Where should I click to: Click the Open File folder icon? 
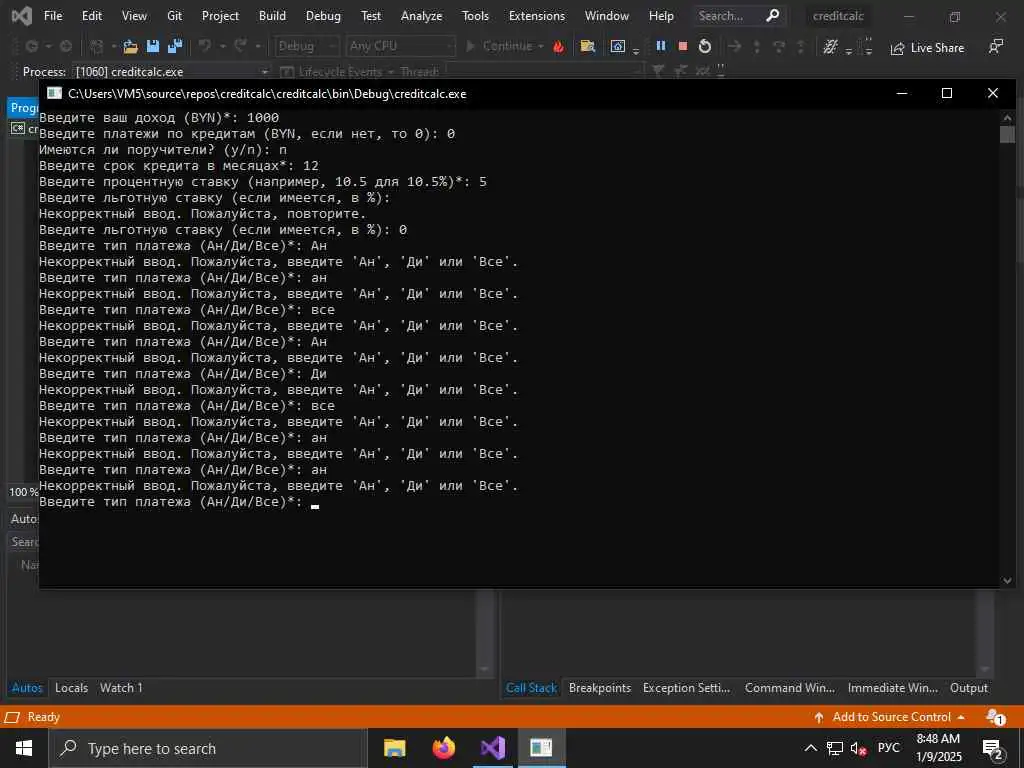[x=131, y=46]
